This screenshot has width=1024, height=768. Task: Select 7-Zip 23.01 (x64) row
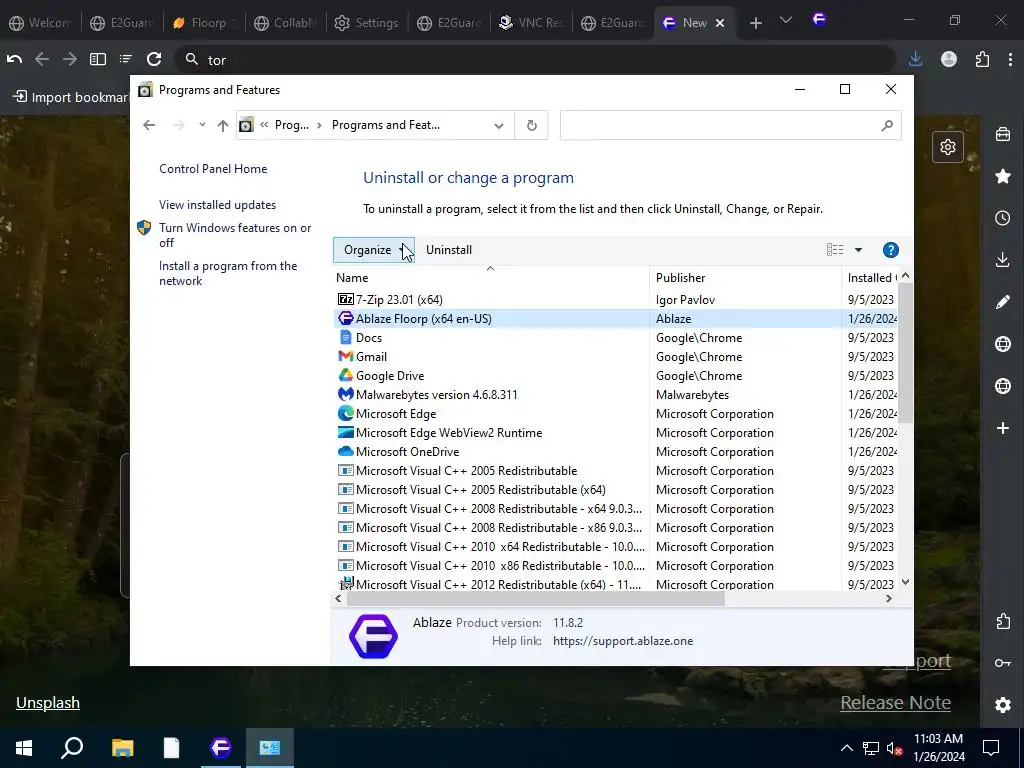[614, 300]
